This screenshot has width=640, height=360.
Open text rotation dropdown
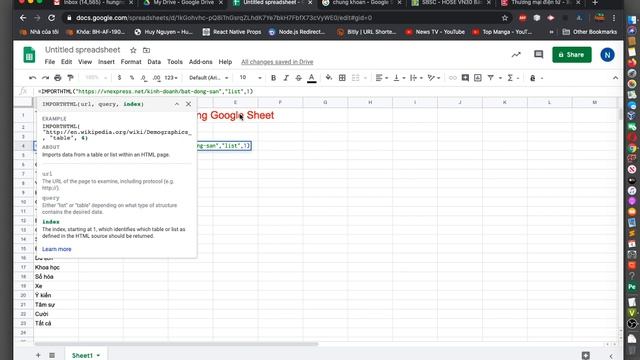click(433, 78)
